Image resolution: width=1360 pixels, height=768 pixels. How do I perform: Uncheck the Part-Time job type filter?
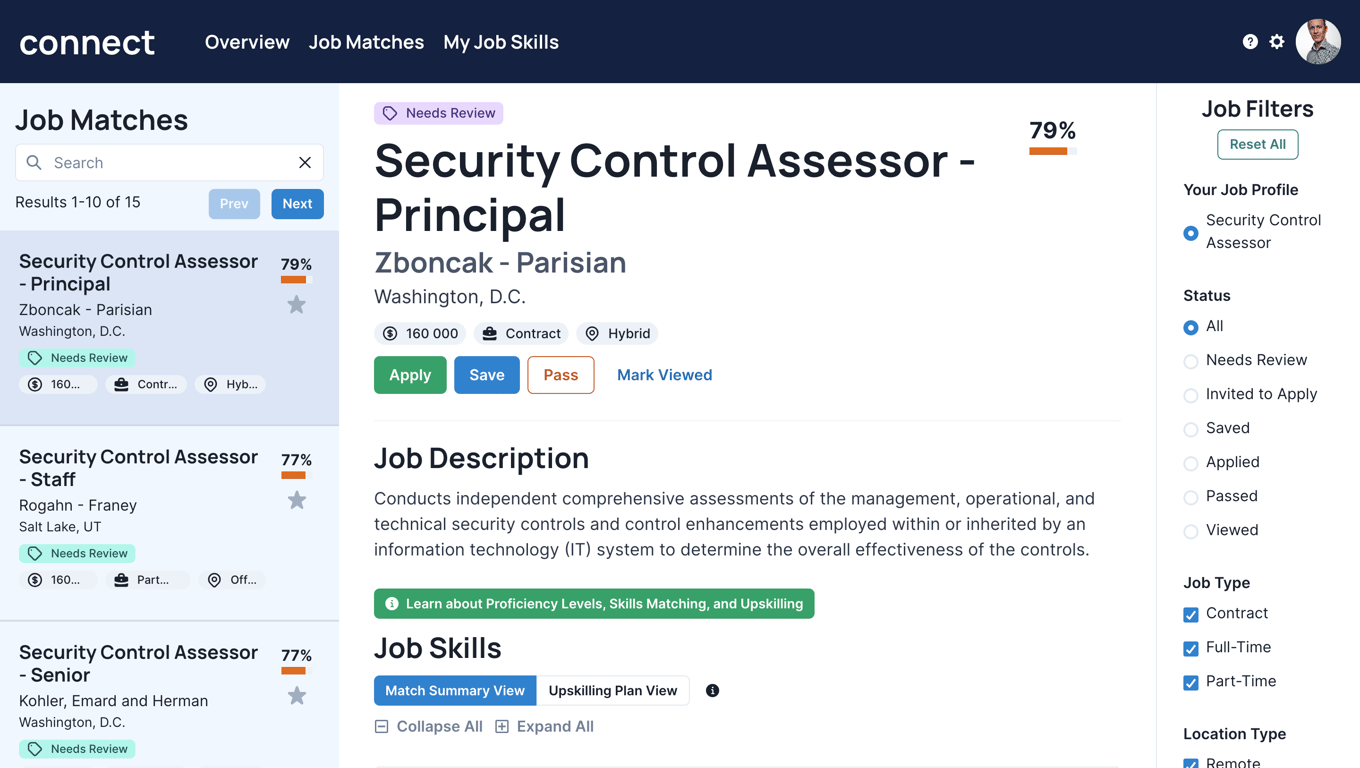[x=1191, y=683]
